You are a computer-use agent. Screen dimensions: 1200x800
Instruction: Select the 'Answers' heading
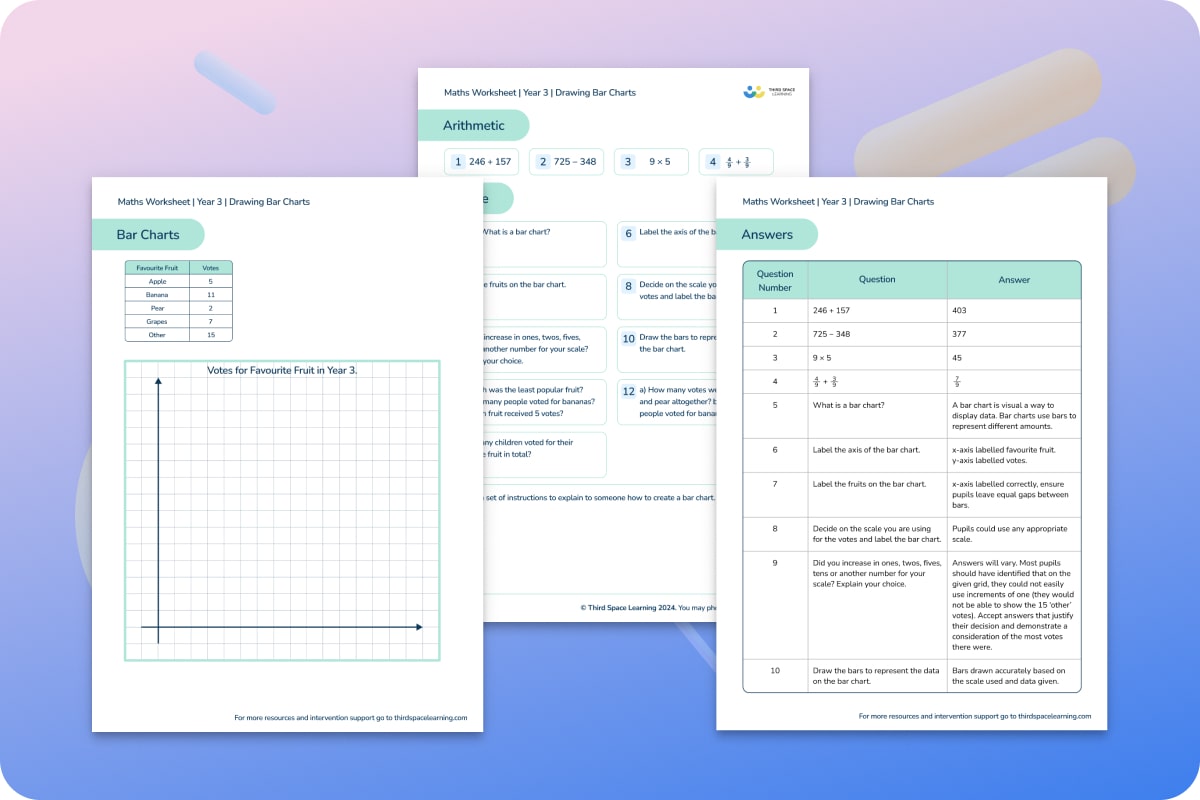pos(767,235)
